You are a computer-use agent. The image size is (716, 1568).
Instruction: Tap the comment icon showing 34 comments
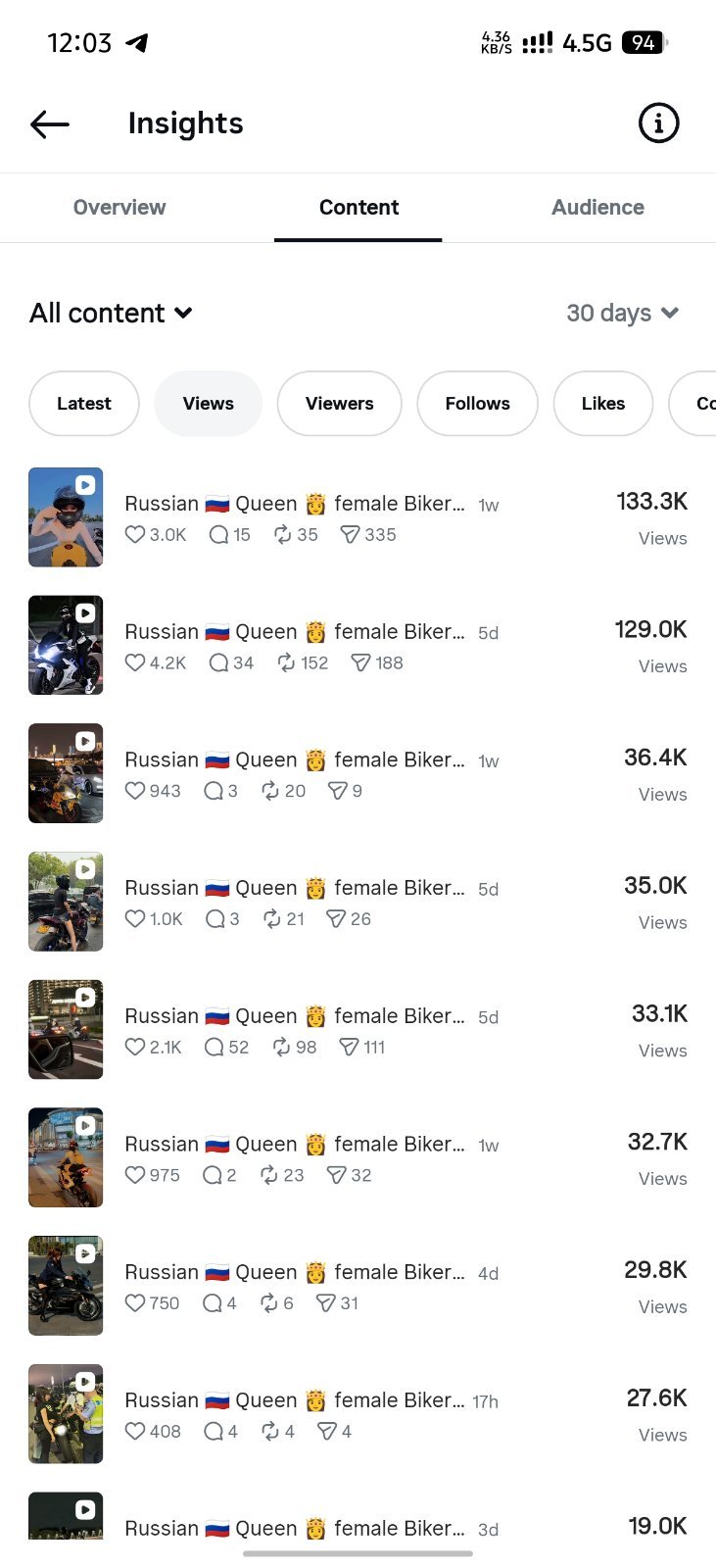(x=219, y=663)
